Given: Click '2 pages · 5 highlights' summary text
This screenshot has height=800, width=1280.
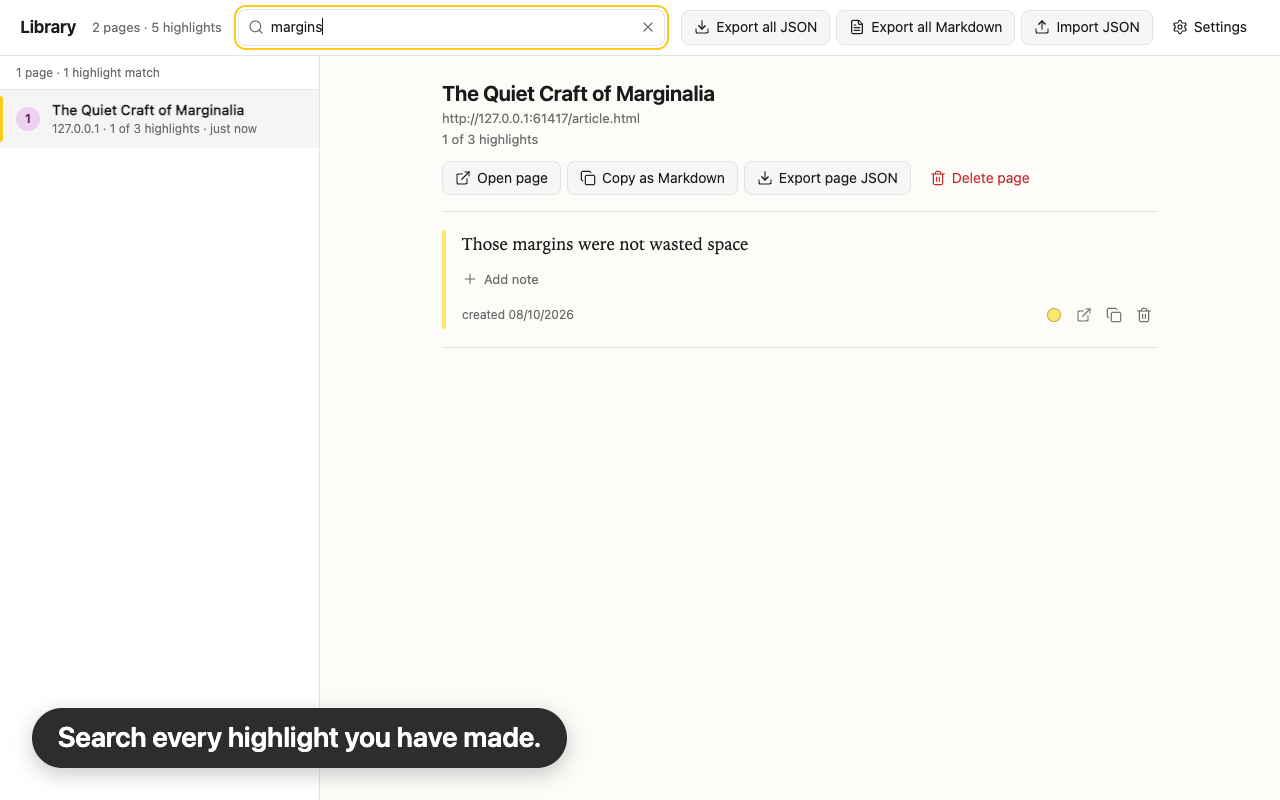Looking at the screenshot, I should coord(157,27).
